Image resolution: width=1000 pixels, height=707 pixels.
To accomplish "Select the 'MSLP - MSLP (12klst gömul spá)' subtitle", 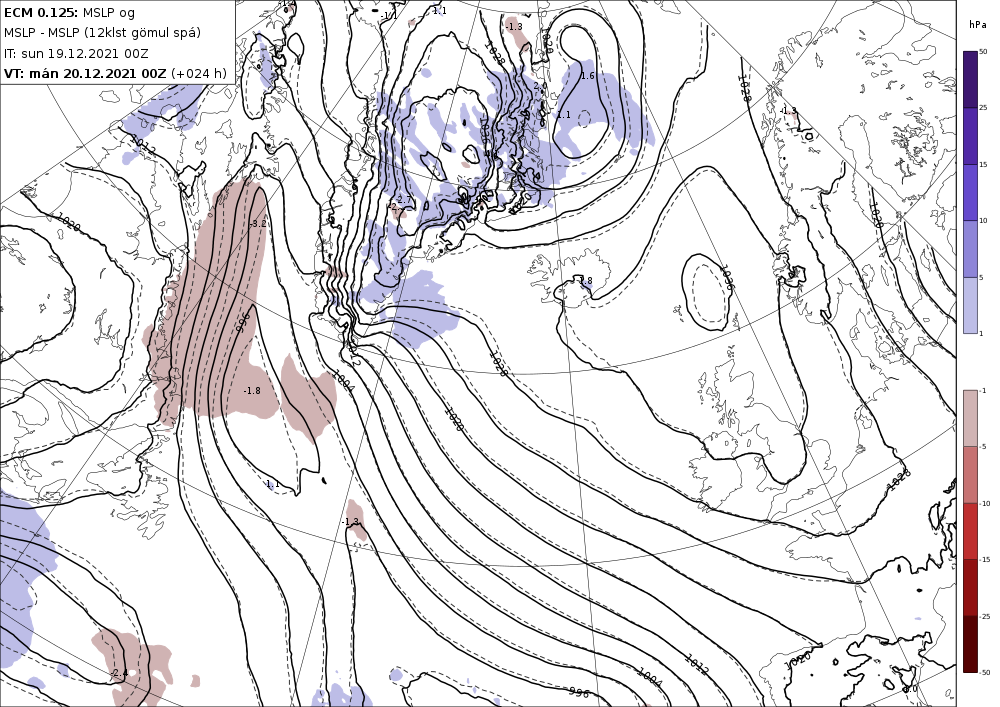I will coord(102,33).
